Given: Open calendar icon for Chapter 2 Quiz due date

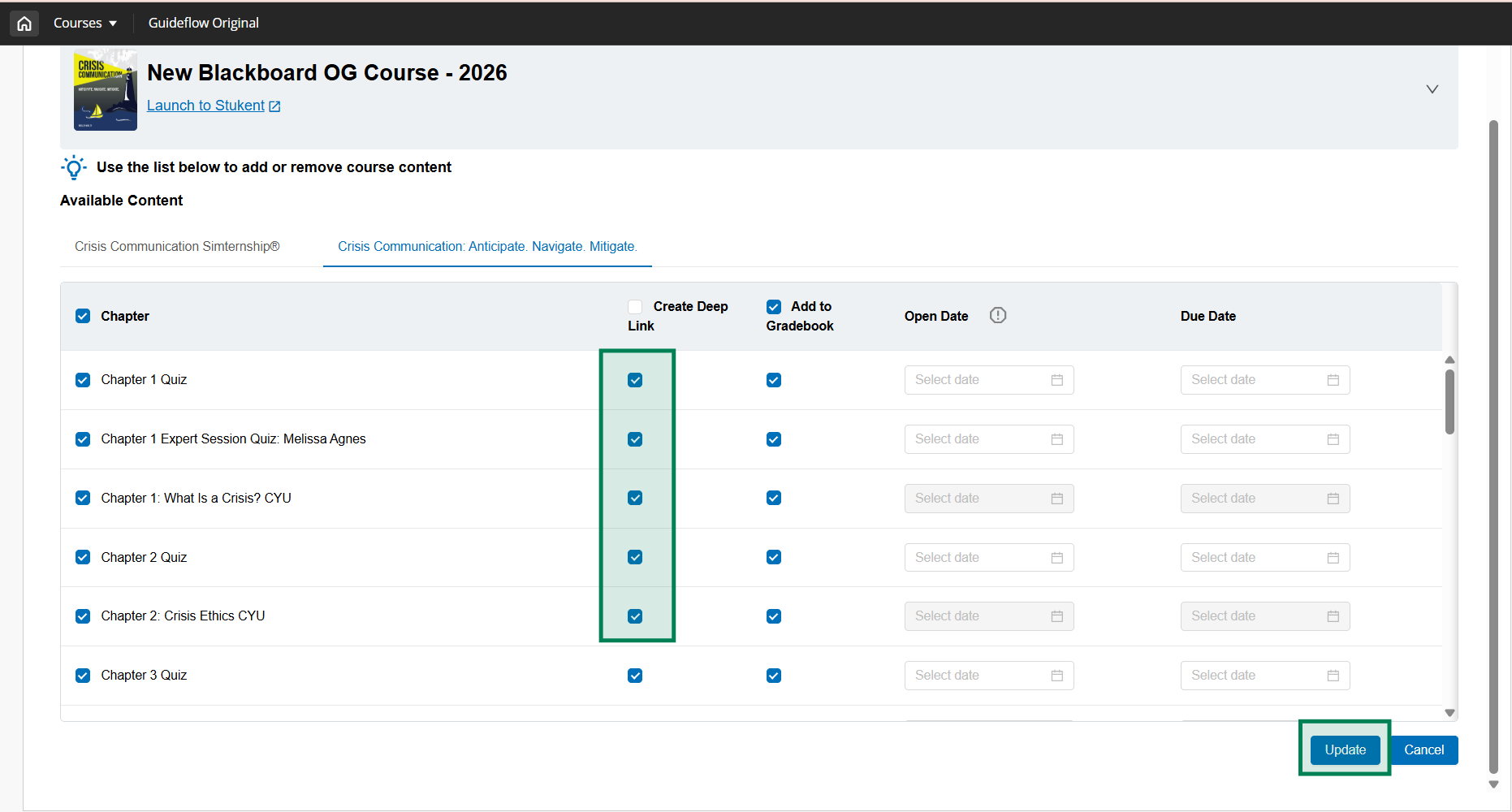Looking at the screenshot, I should 1333,558.
